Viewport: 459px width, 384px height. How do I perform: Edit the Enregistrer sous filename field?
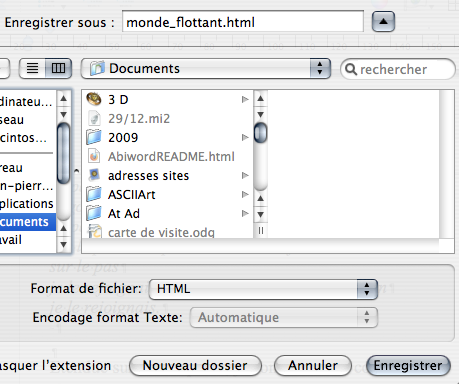point(243,22)
